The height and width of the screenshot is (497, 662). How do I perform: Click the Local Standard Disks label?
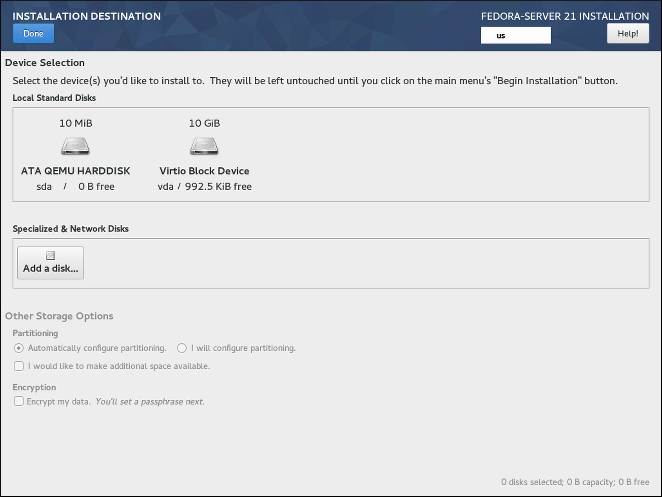[x=54, y=98]
